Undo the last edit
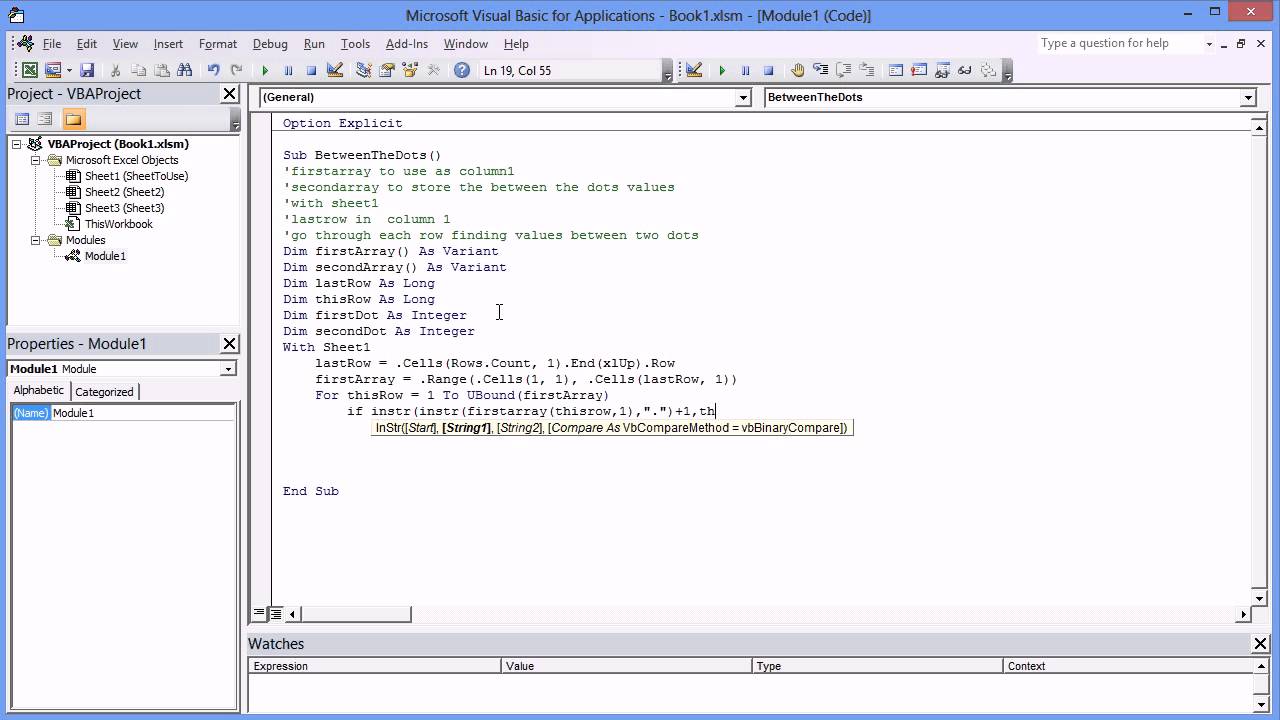This screenshot has height=720, width=1280. (x=213, y=70)
